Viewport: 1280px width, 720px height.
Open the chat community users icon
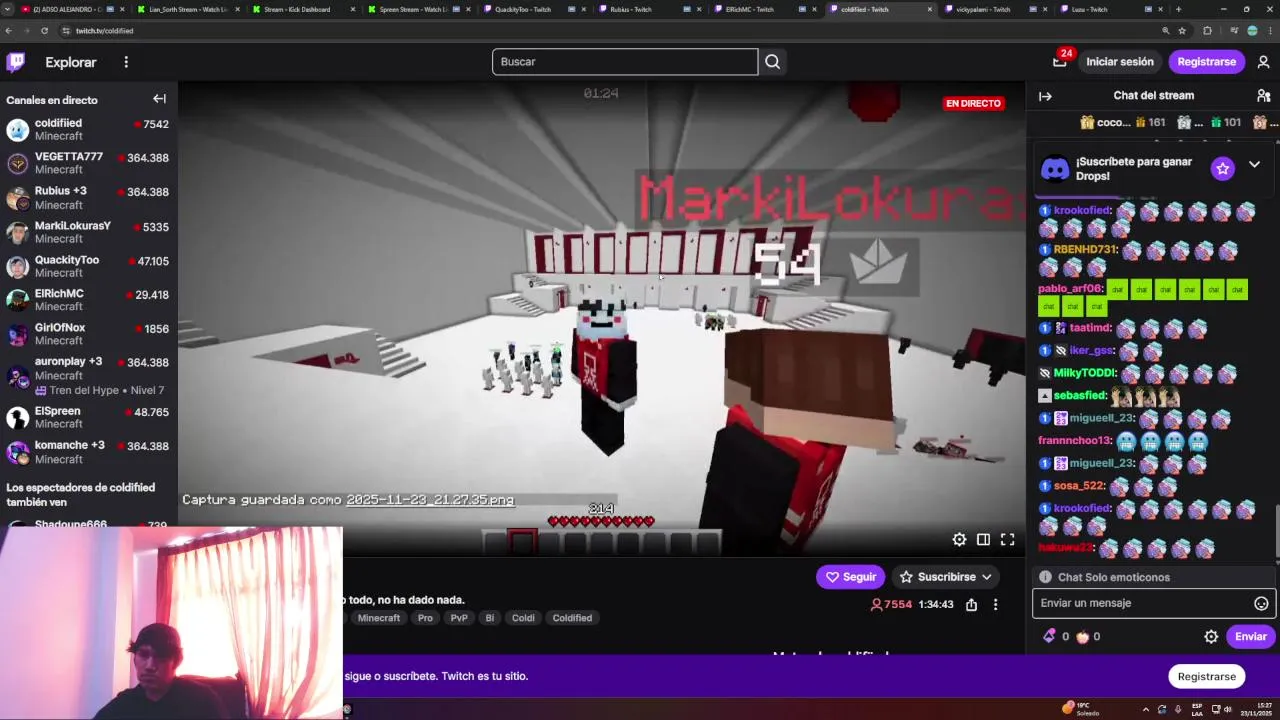tap(1263, 96)
